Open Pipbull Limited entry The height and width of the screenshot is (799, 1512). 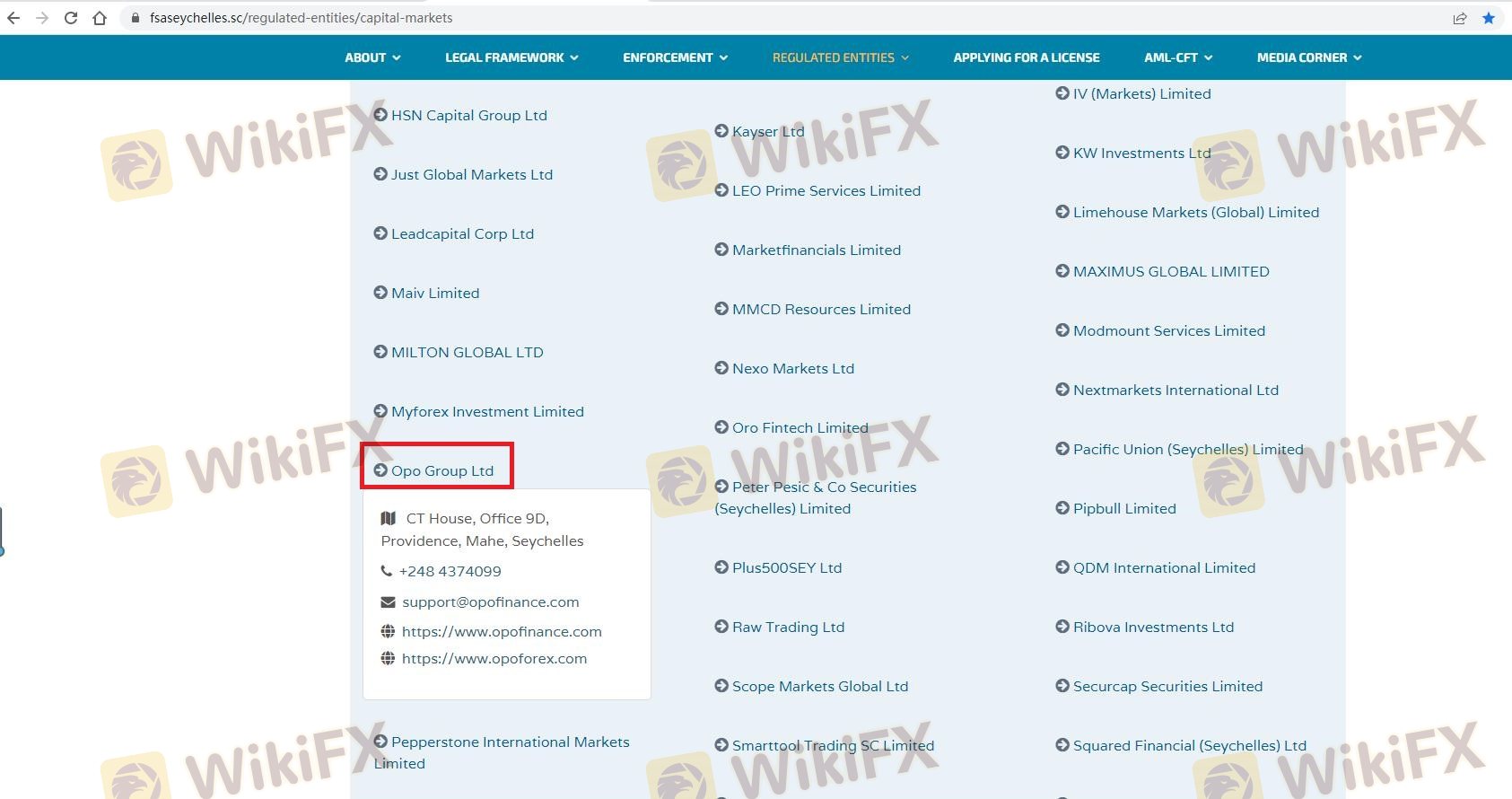coord(1115,508)
